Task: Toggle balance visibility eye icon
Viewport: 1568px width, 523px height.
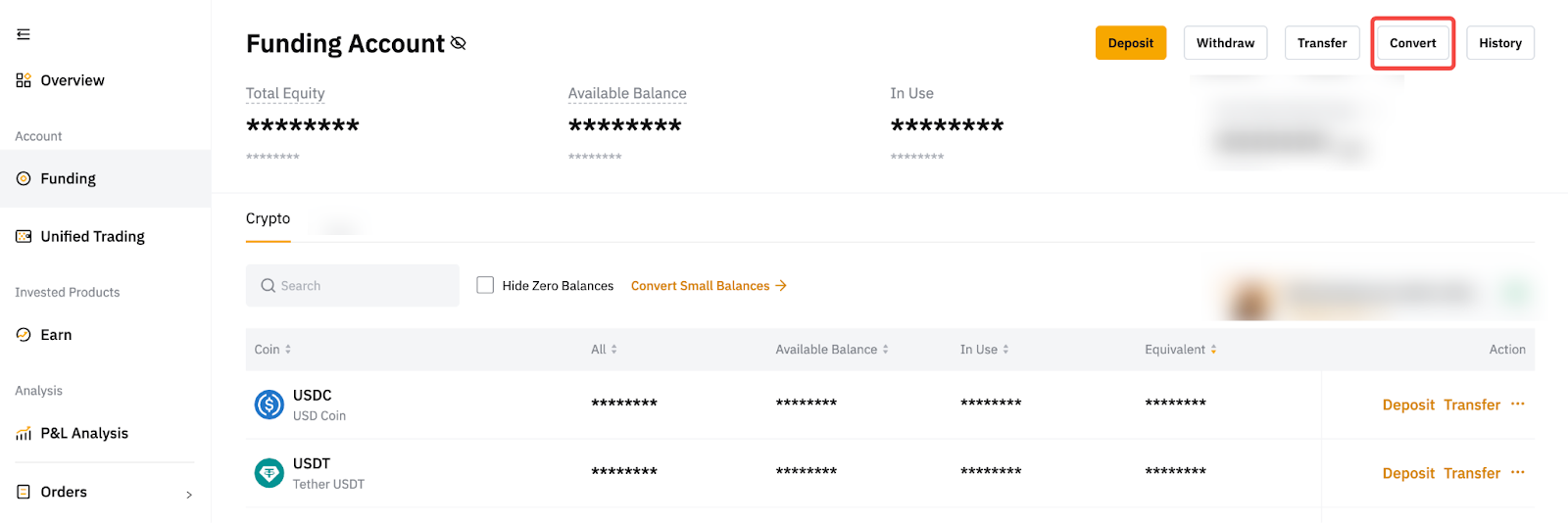Action: pyautogui.click(x=458, y=43)
